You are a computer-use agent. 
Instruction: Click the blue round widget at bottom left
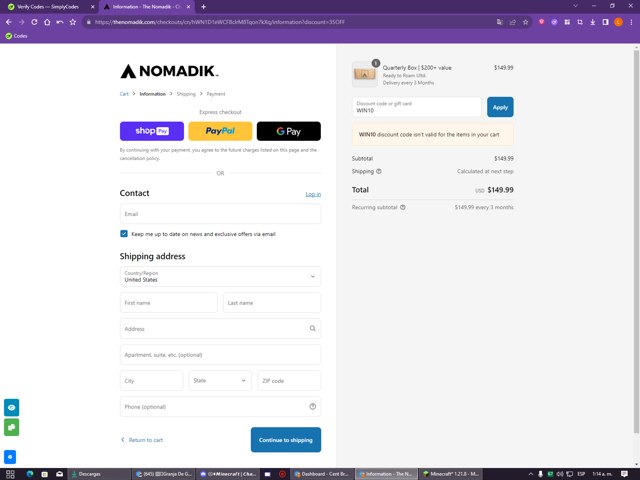[10, 457]
